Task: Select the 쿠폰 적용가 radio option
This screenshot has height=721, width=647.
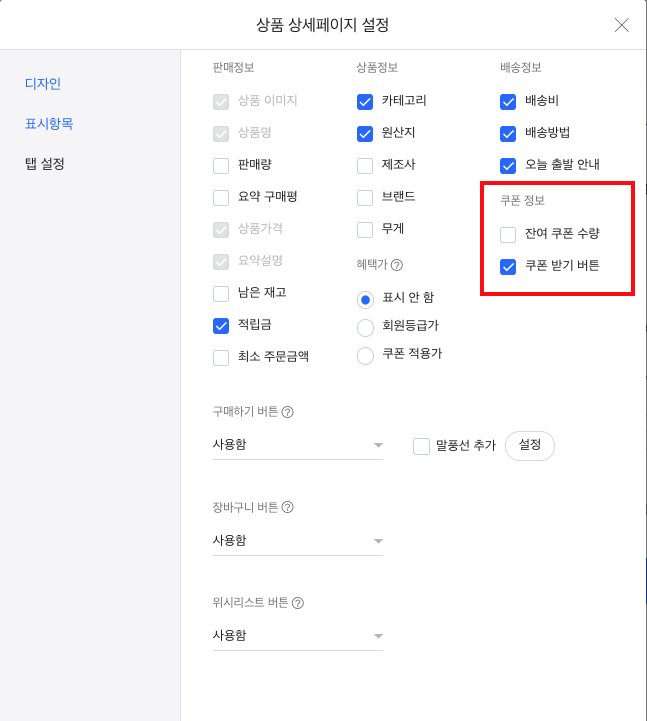Action: 365,354
